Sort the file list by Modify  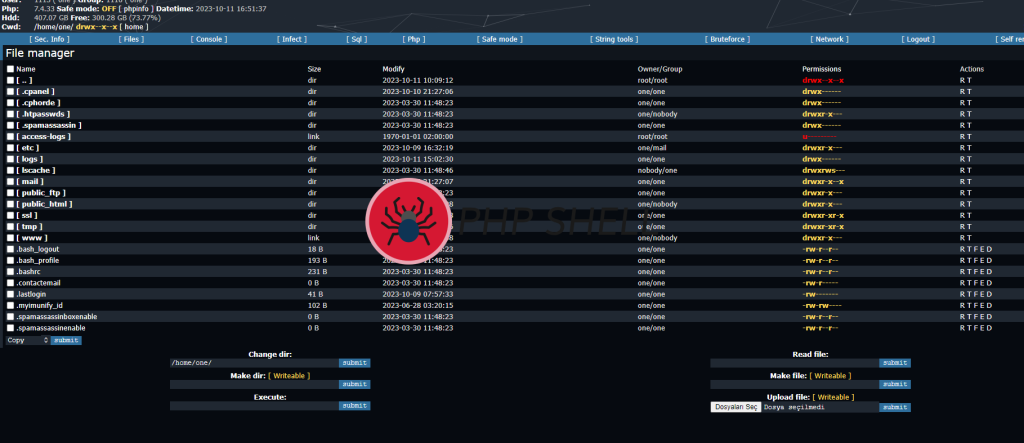393,69
